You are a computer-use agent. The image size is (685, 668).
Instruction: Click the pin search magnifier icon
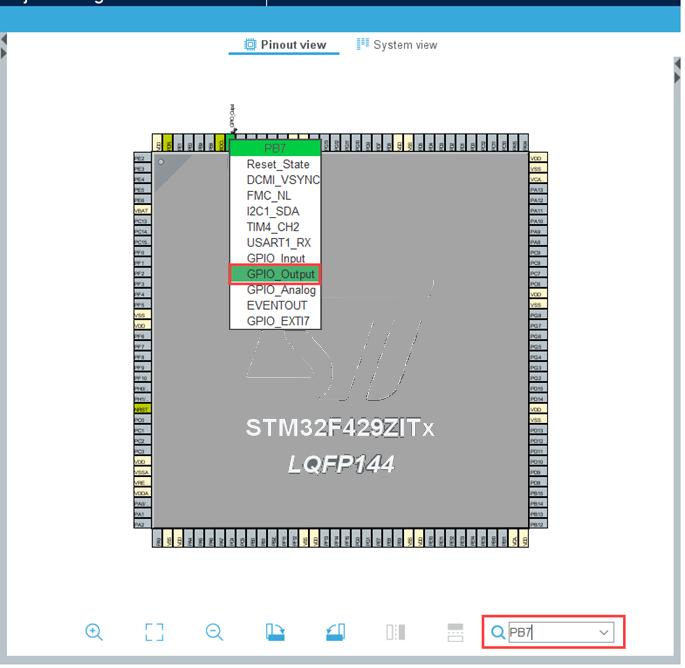(498, 632)
